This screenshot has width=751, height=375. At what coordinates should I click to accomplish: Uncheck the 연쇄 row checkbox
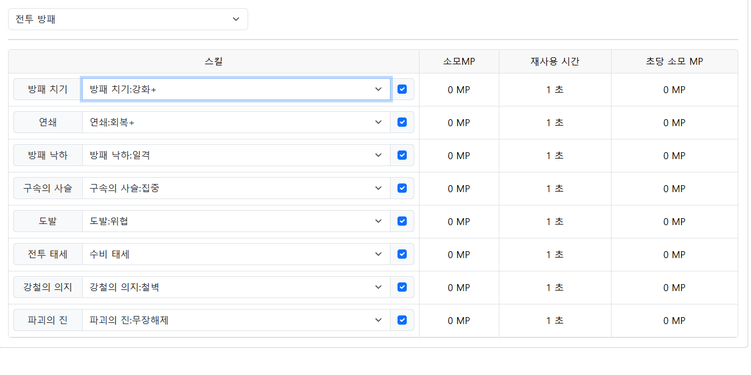[402, 122]
